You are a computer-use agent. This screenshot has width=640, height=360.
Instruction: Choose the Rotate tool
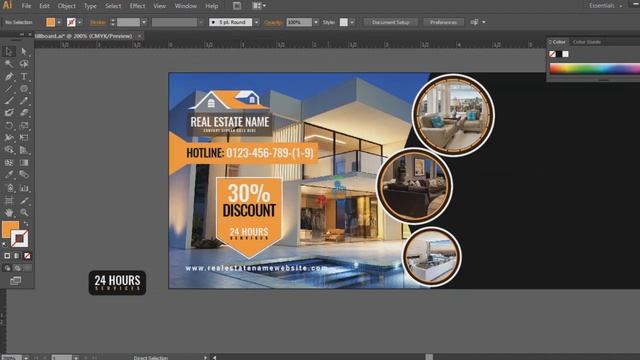pos(9,125)
